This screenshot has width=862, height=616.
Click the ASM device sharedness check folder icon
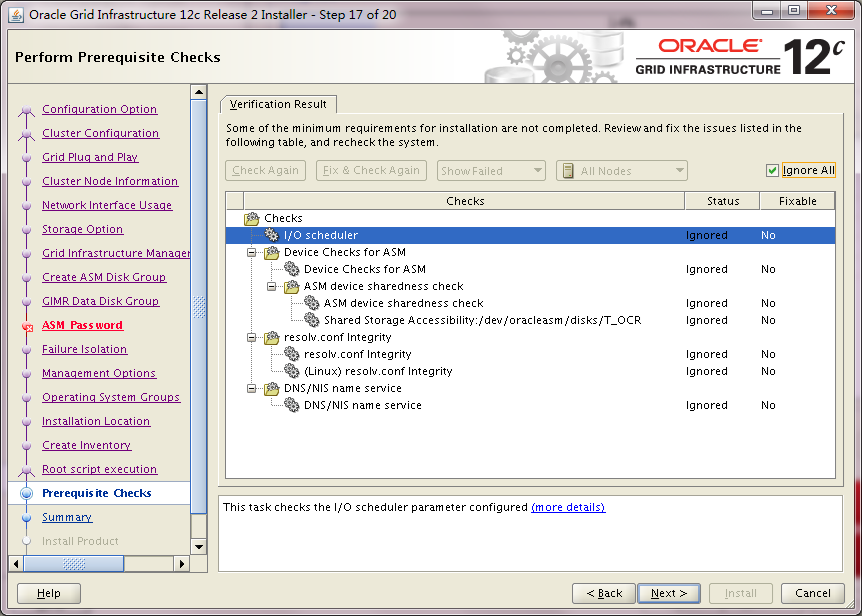pos(291,286)
